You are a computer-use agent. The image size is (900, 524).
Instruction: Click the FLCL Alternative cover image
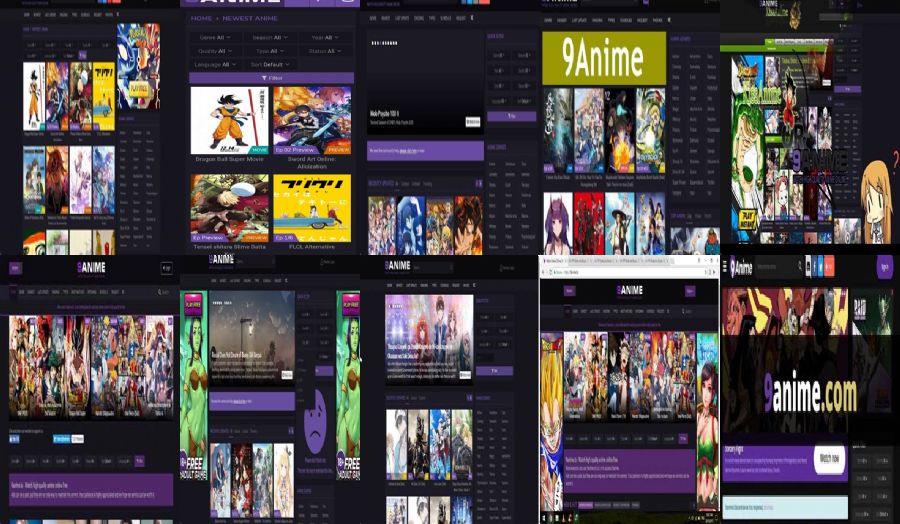pos(311,208)
